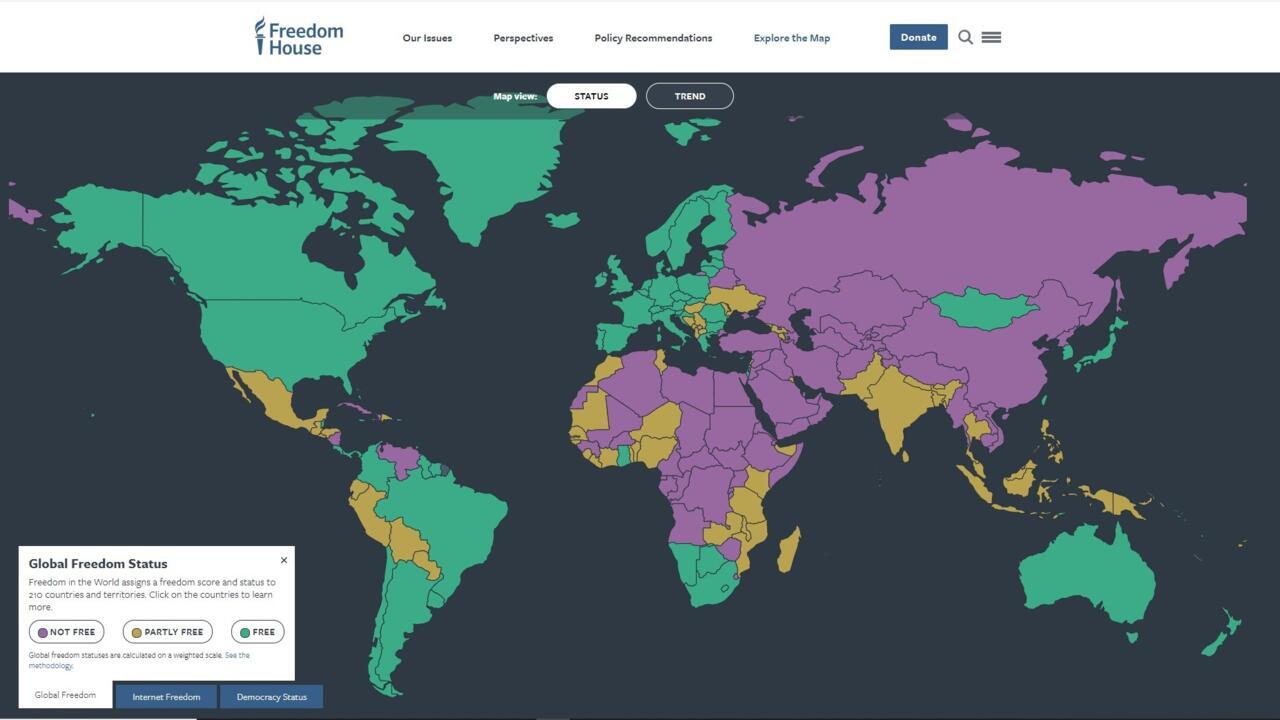Switch to the Democracy Status tab
The image size is (1280, 720).
tap(271, 697)
